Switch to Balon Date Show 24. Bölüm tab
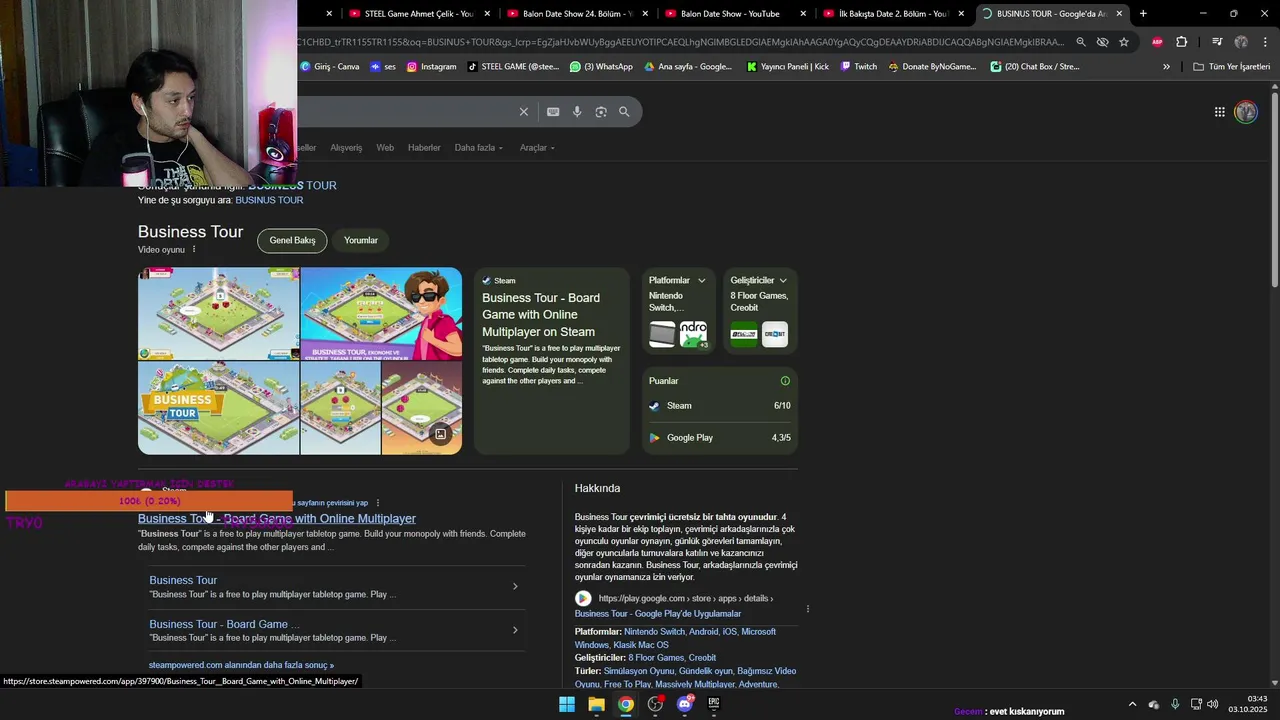The width and height of the screenshot is (1280, 720). click(577, 14)
